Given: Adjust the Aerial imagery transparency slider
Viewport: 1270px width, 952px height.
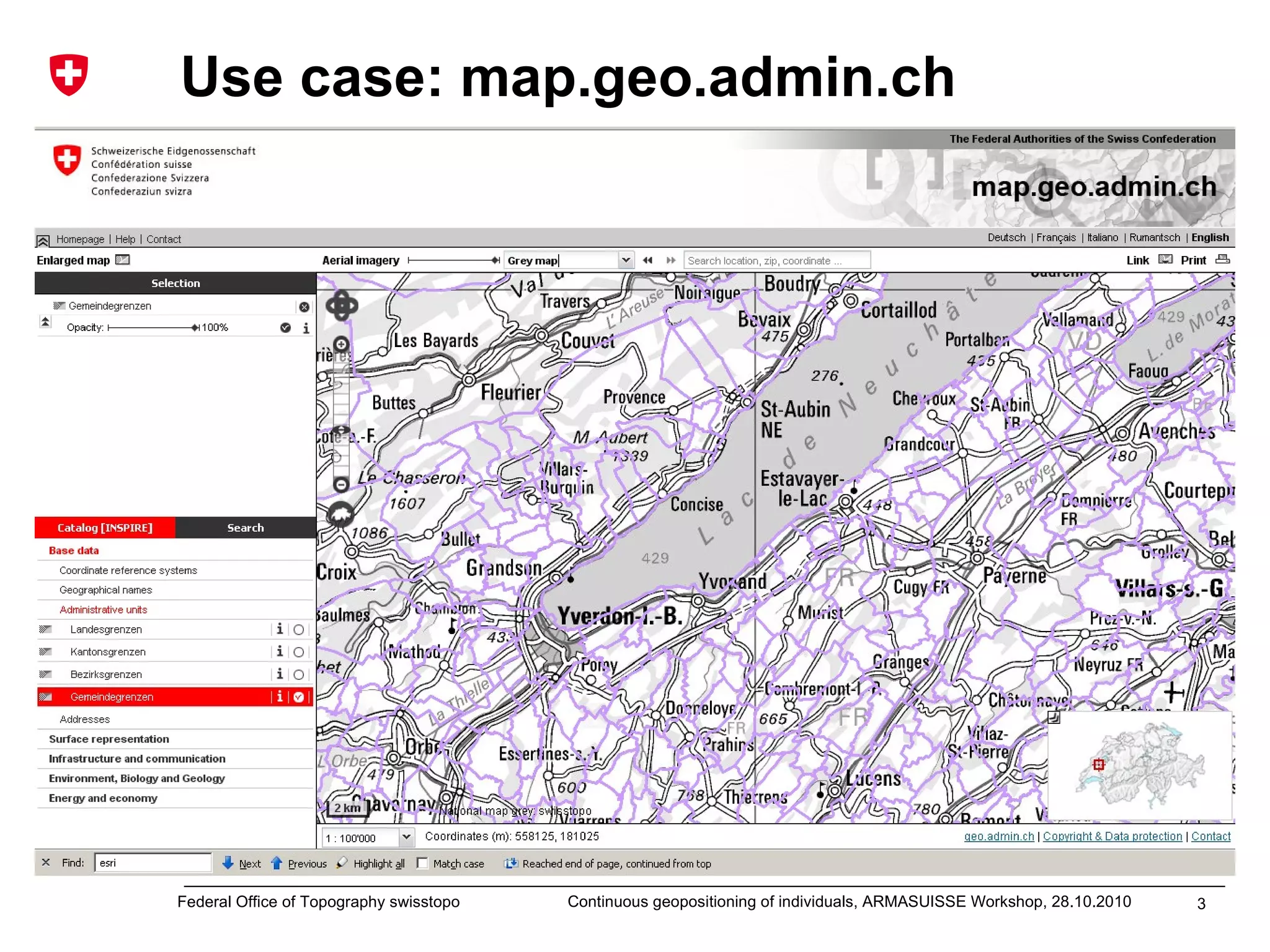Looking at the screenshot, I should coord(454,260).
